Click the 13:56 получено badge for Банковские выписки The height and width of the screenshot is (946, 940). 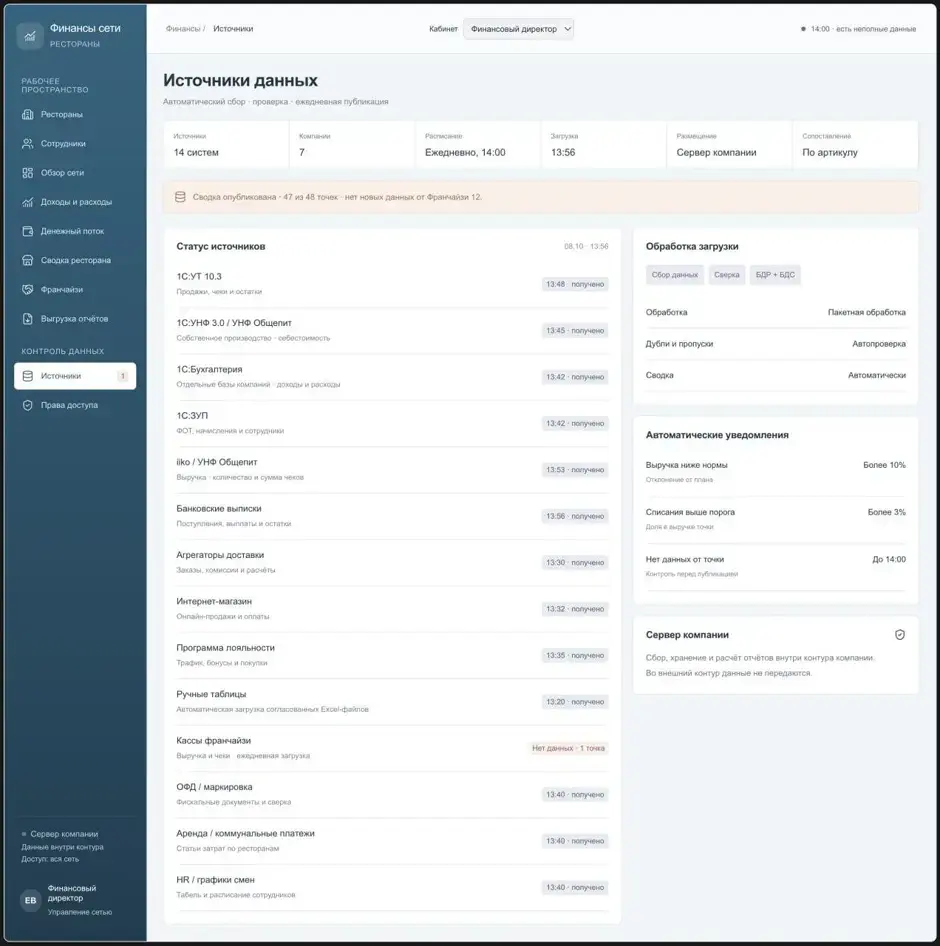(575, 516)
